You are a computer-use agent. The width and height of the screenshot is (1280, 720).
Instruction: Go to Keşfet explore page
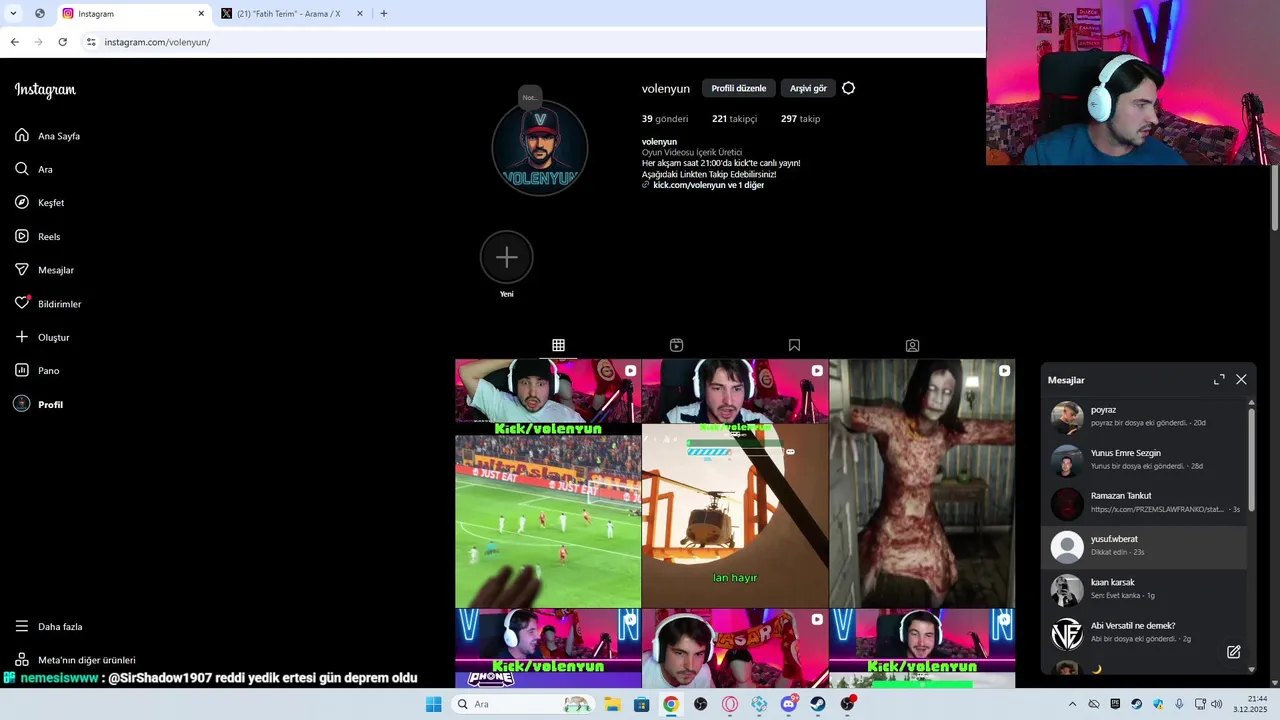point(39,203)
